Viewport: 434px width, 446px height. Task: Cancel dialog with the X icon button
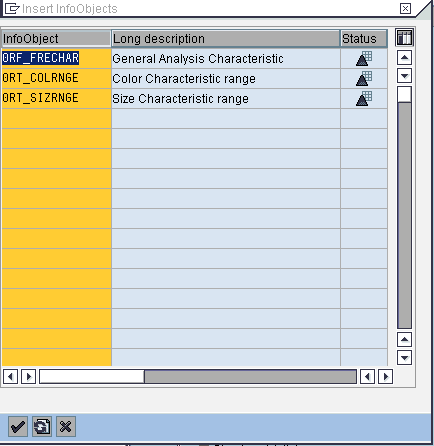pos(66,426)
